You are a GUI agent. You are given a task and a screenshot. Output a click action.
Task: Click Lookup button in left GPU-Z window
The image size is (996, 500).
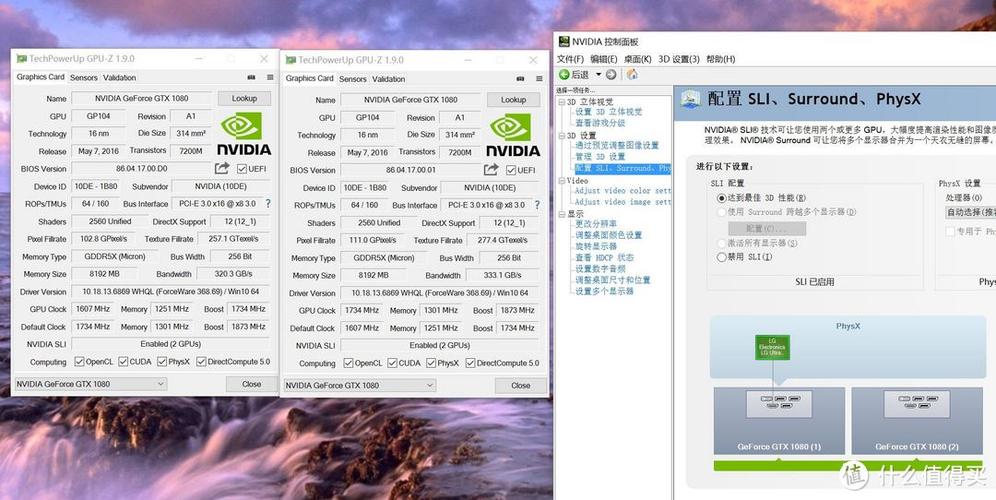[x=244, y=98]
